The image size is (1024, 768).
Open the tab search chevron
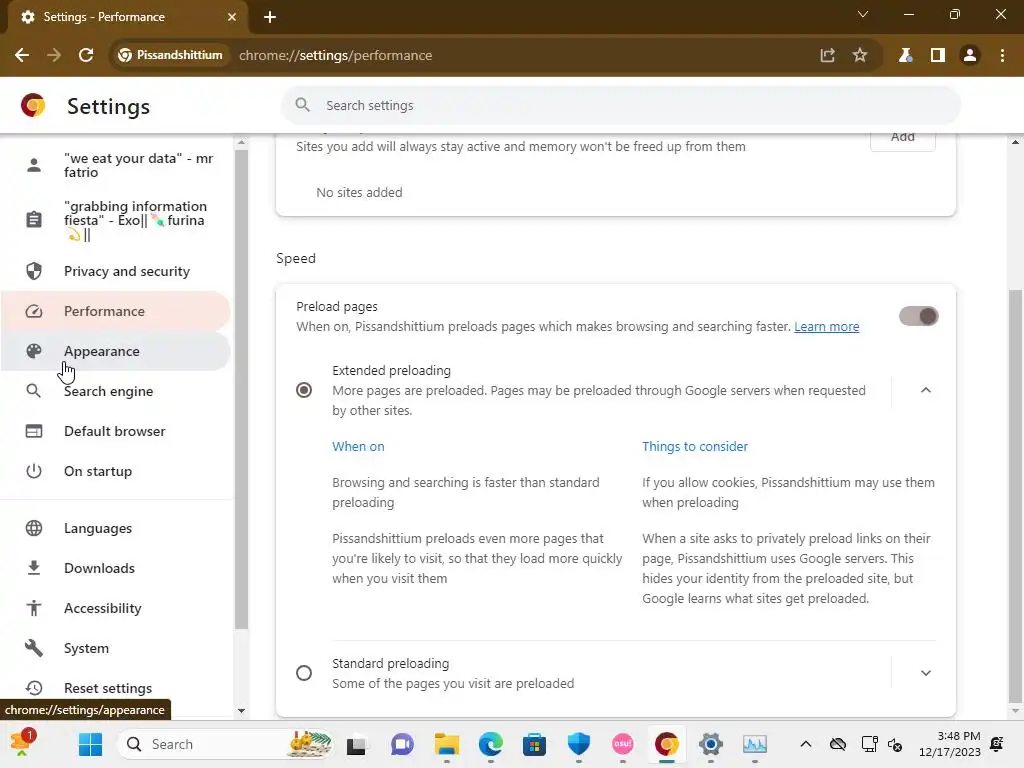click(863, 14)
